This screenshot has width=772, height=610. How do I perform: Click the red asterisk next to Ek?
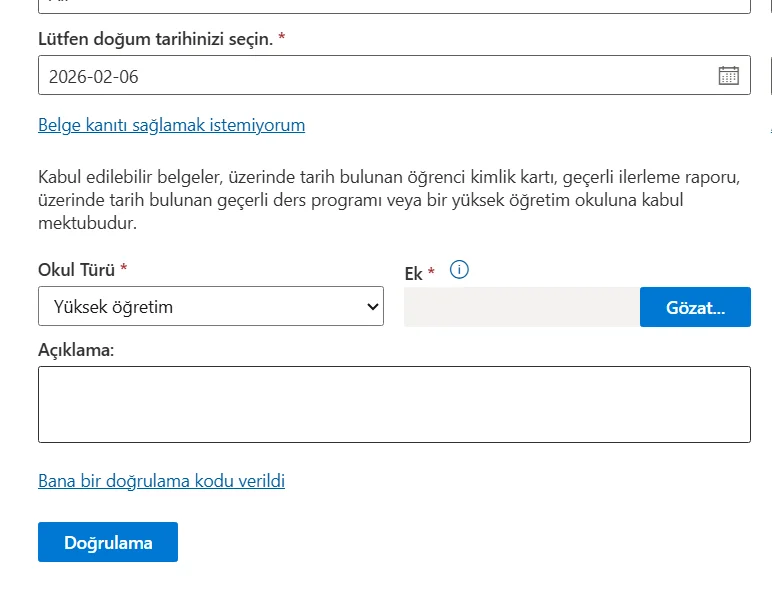tap(431, 272)
